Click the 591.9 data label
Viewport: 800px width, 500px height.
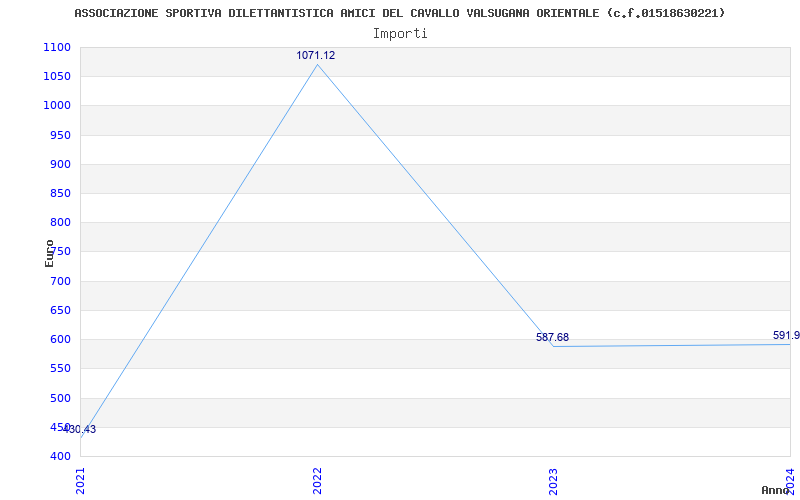(786, 335)
